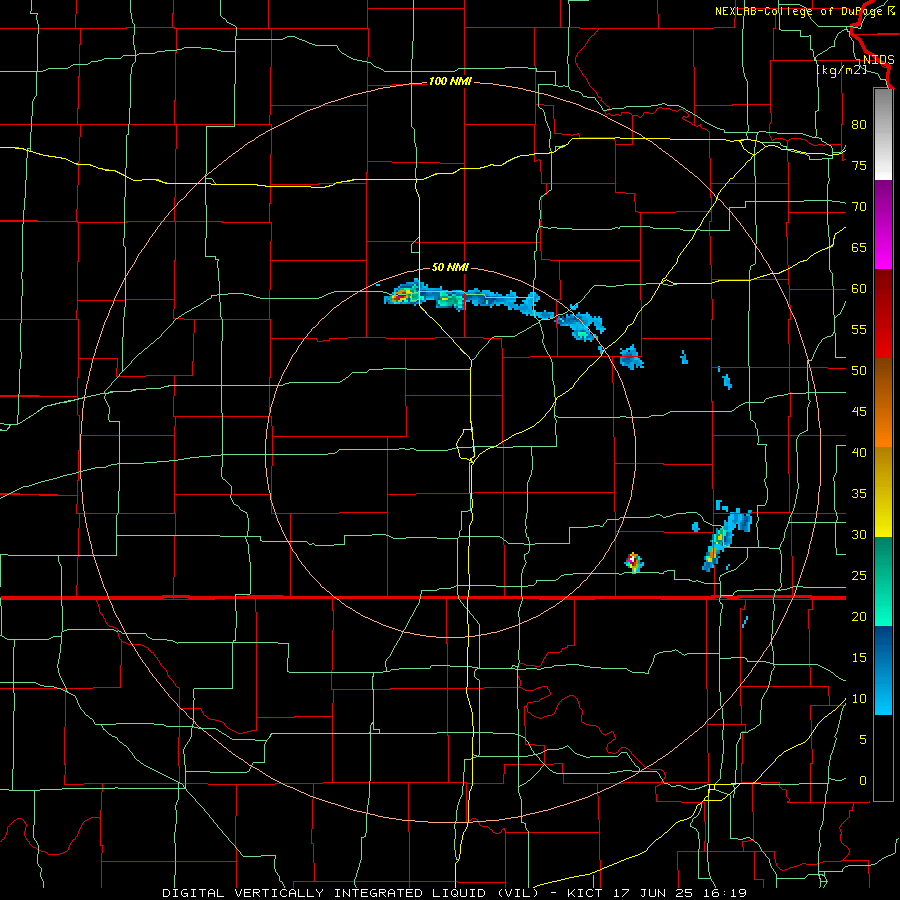Click the blue segment of the color scale
The image size is (900, 900).
[883, 670]
